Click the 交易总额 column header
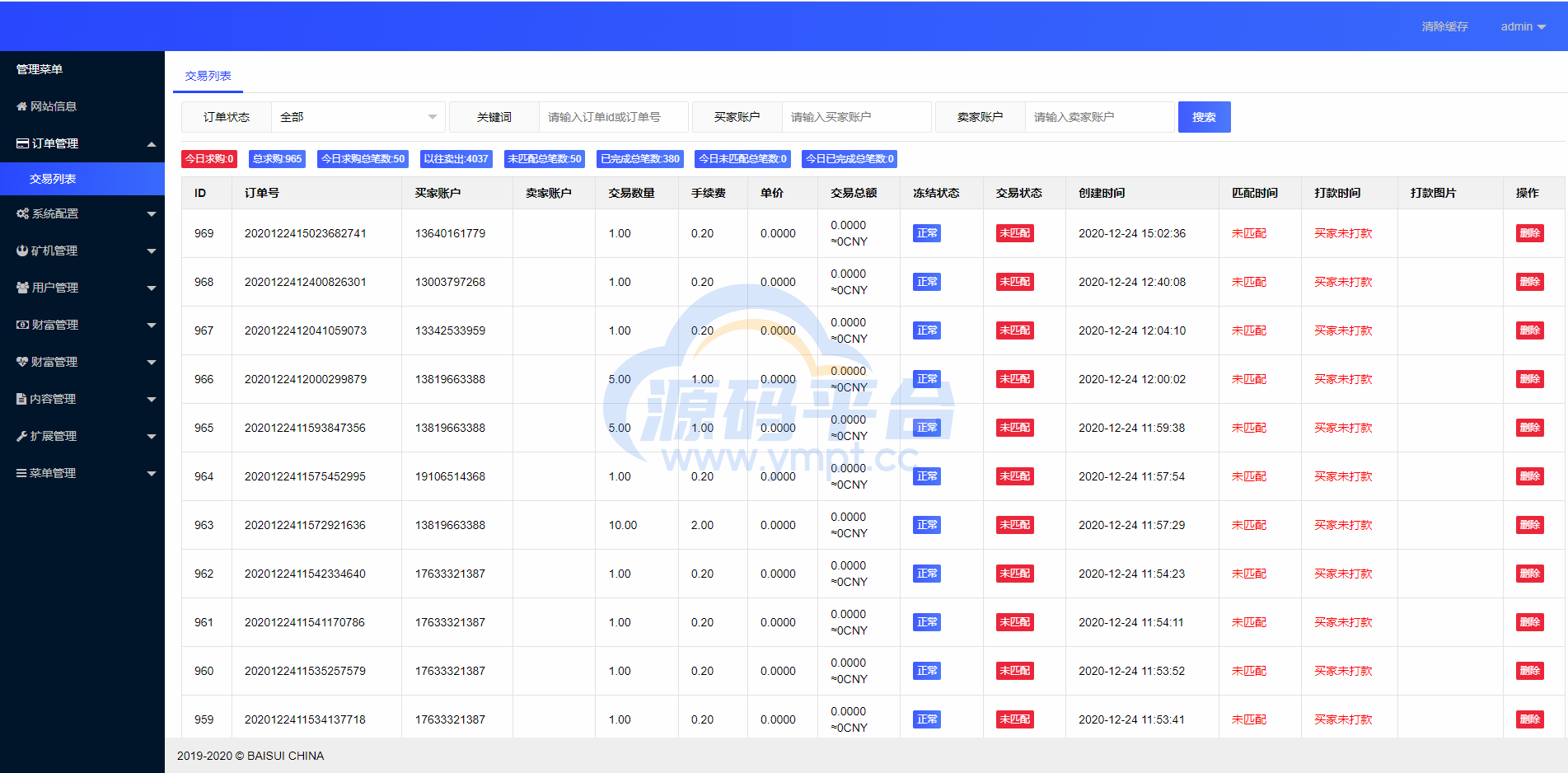1568x773 pixels. [x=854, y=193]
